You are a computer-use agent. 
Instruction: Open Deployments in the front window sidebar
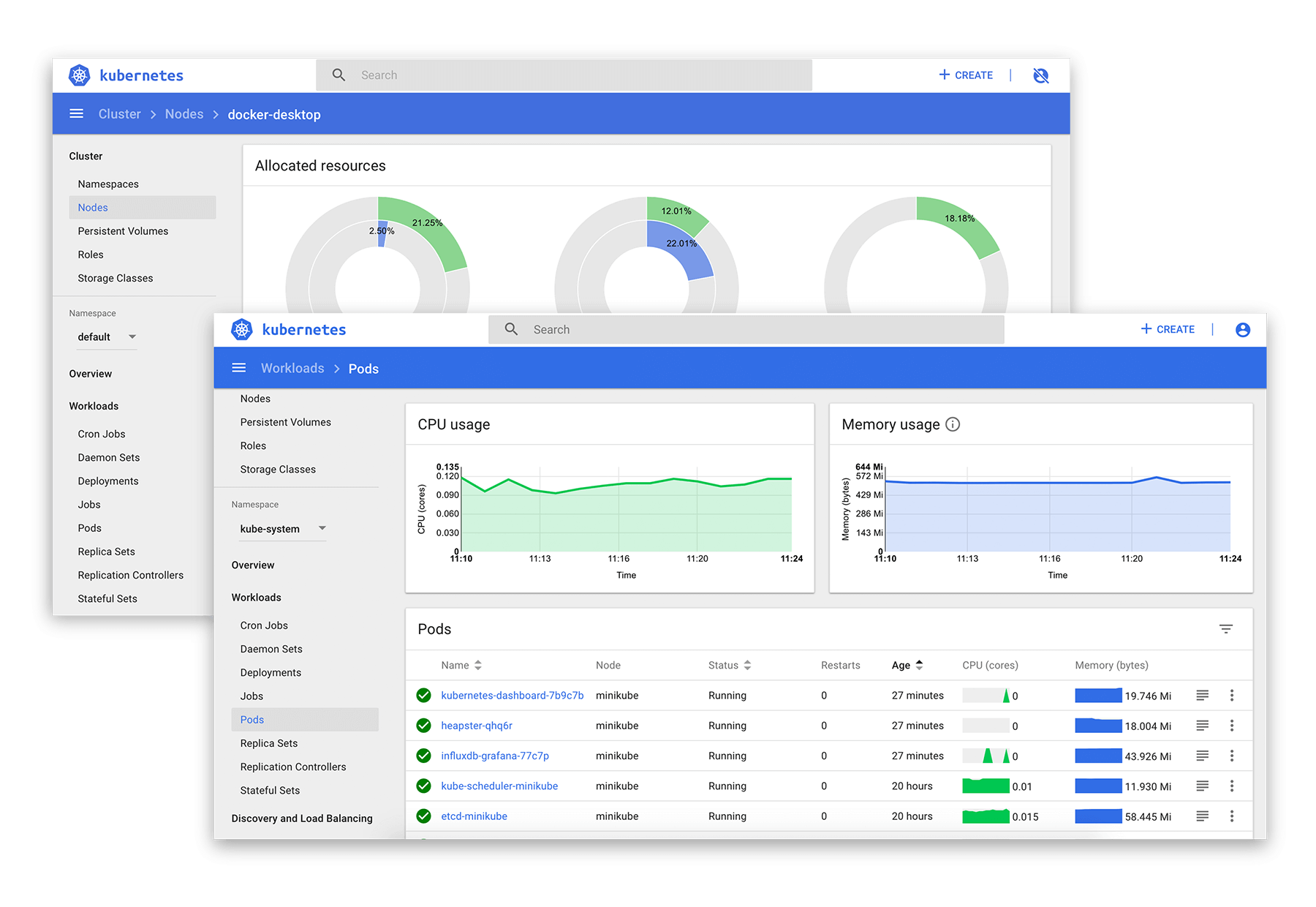click(x=271, y=673)
